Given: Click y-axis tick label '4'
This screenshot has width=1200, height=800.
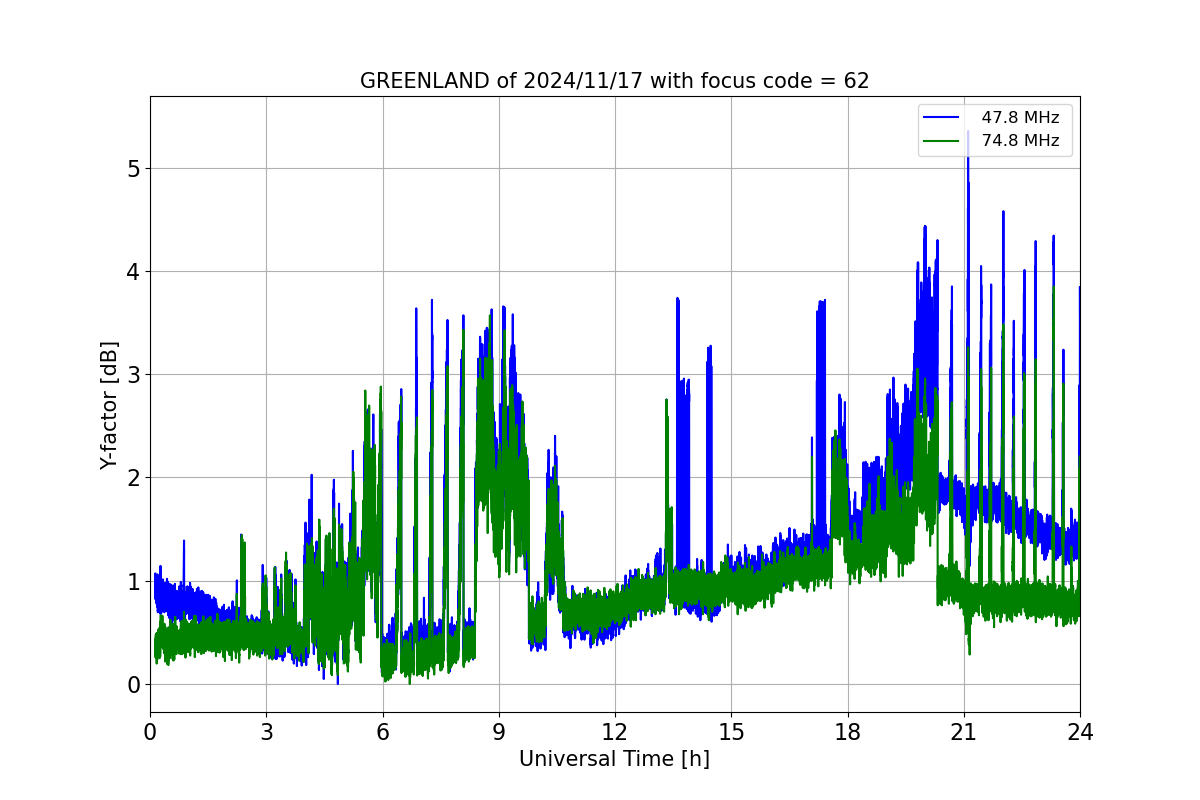Looking at the screenshot, I should [132, 272].
